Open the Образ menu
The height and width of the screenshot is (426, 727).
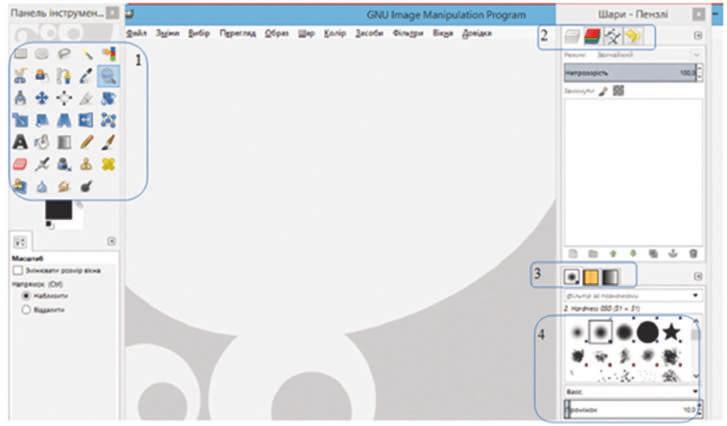click(x=276, y=33)
